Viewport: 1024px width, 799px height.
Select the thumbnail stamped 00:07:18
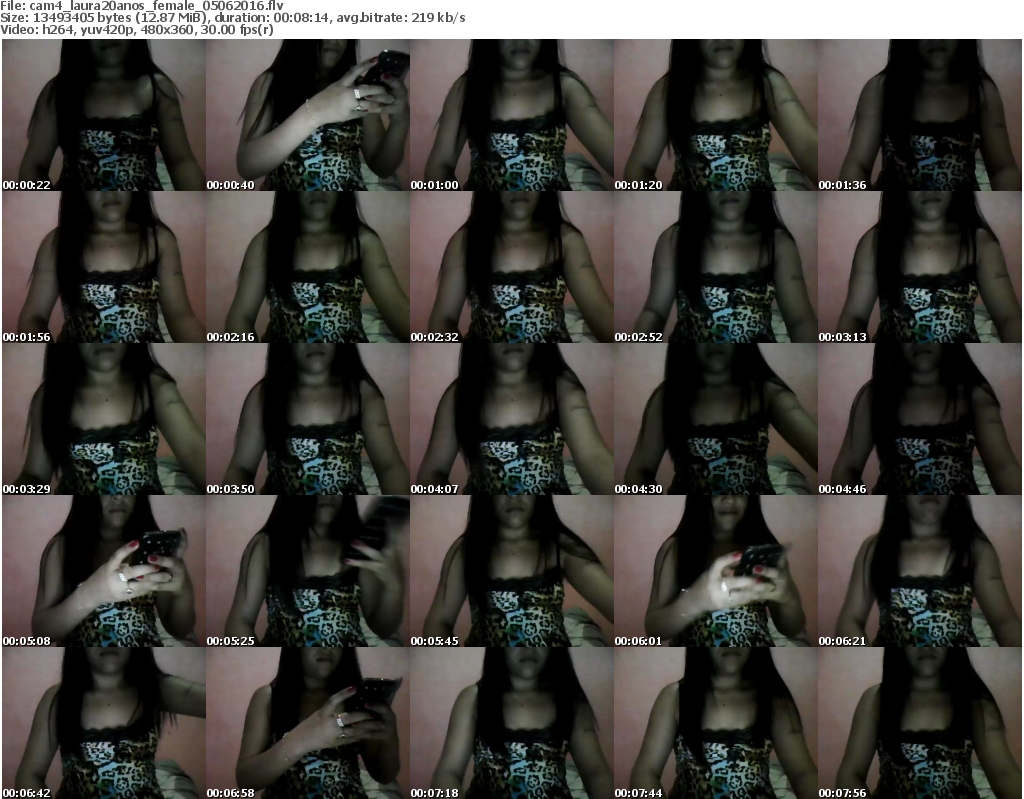pyautogui.click(x=512, y=723)
